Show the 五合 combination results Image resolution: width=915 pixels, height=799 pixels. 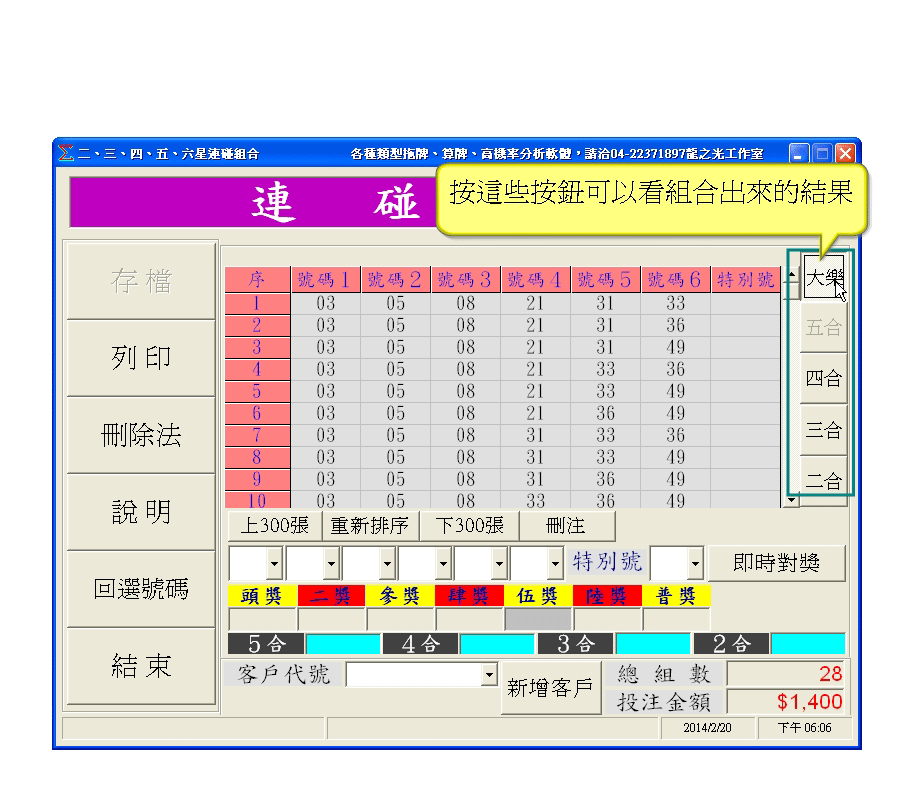[823, 327]
